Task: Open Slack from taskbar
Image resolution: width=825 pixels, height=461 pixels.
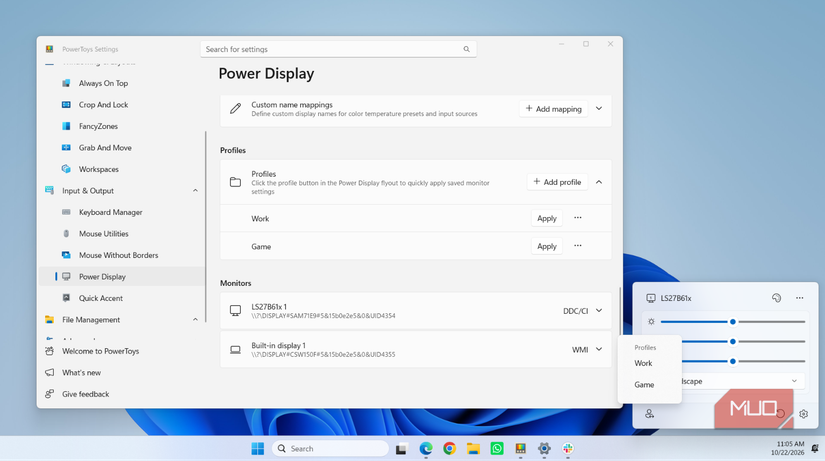Action: tap(568, 448)
